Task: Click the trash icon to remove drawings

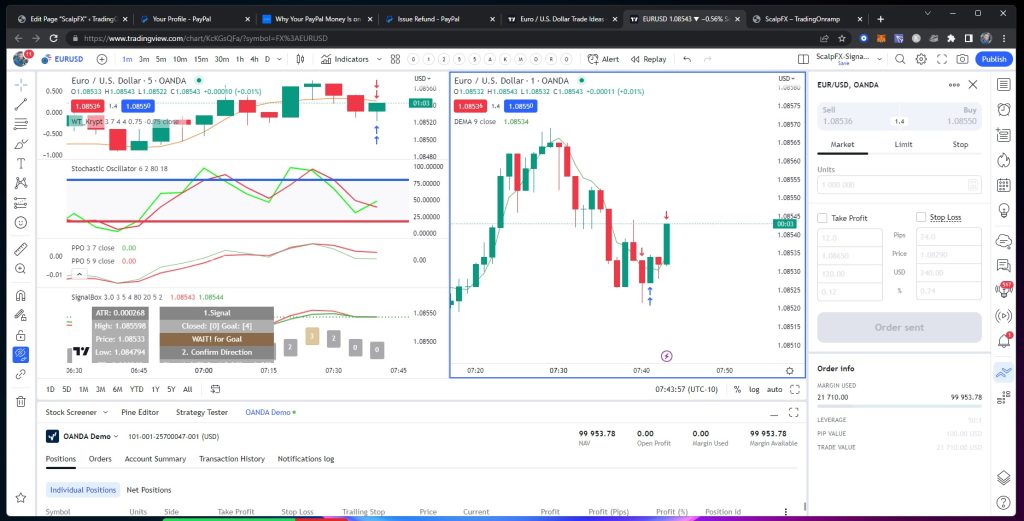Action: tap(20, 401)
